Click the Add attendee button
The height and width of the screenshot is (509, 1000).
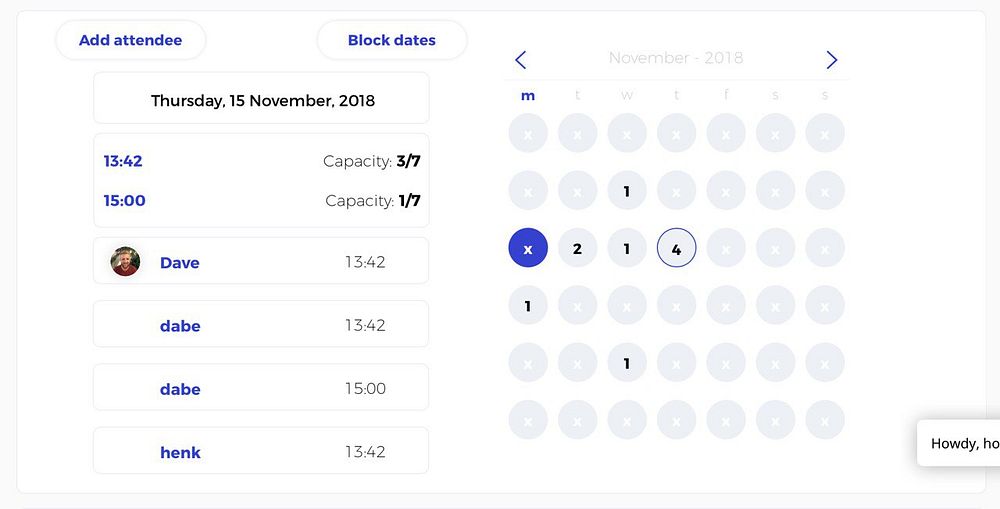[x=130, y=40]
